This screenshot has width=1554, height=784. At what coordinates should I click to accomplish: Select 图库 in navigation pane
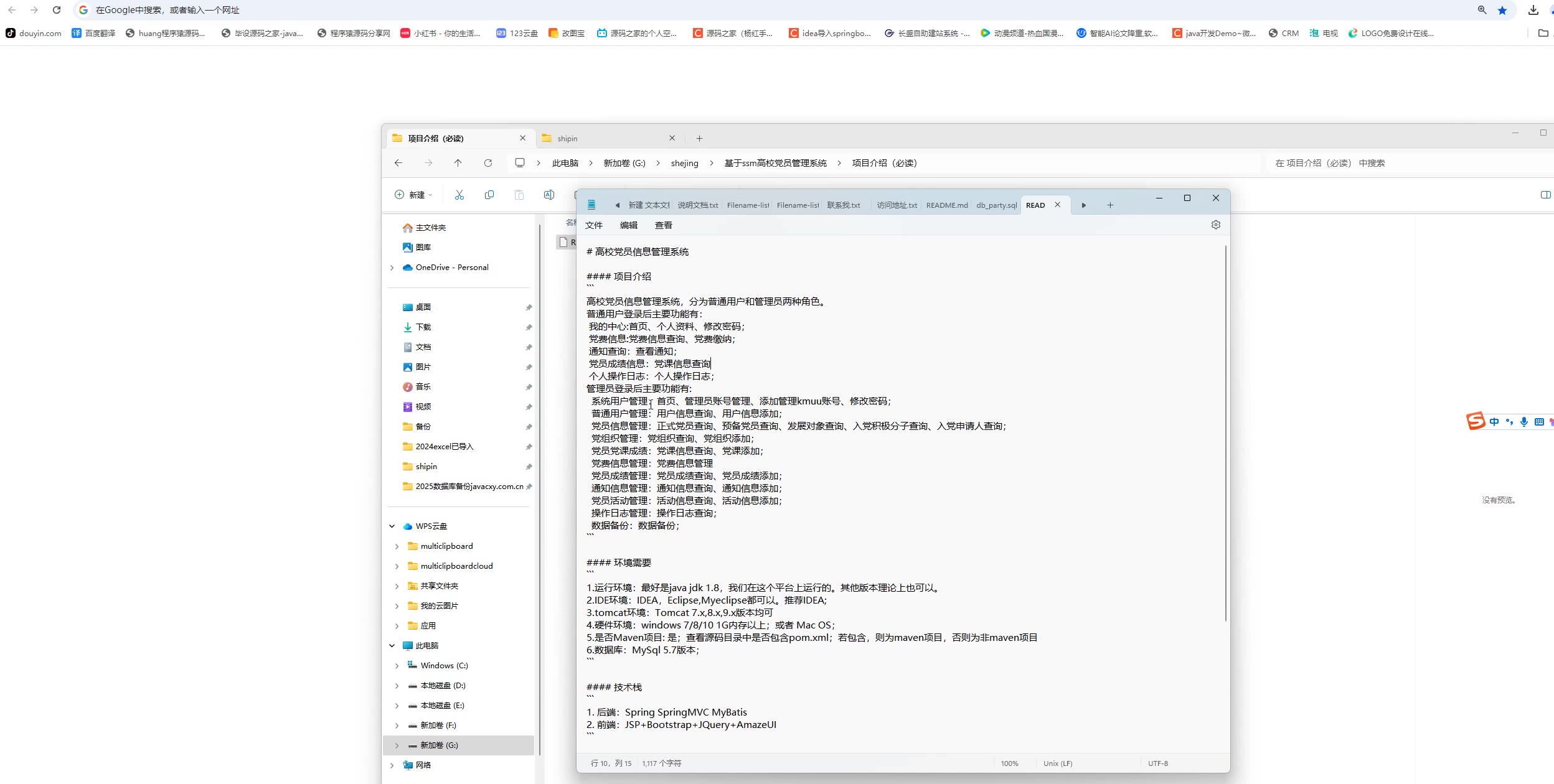click(423, 248)
